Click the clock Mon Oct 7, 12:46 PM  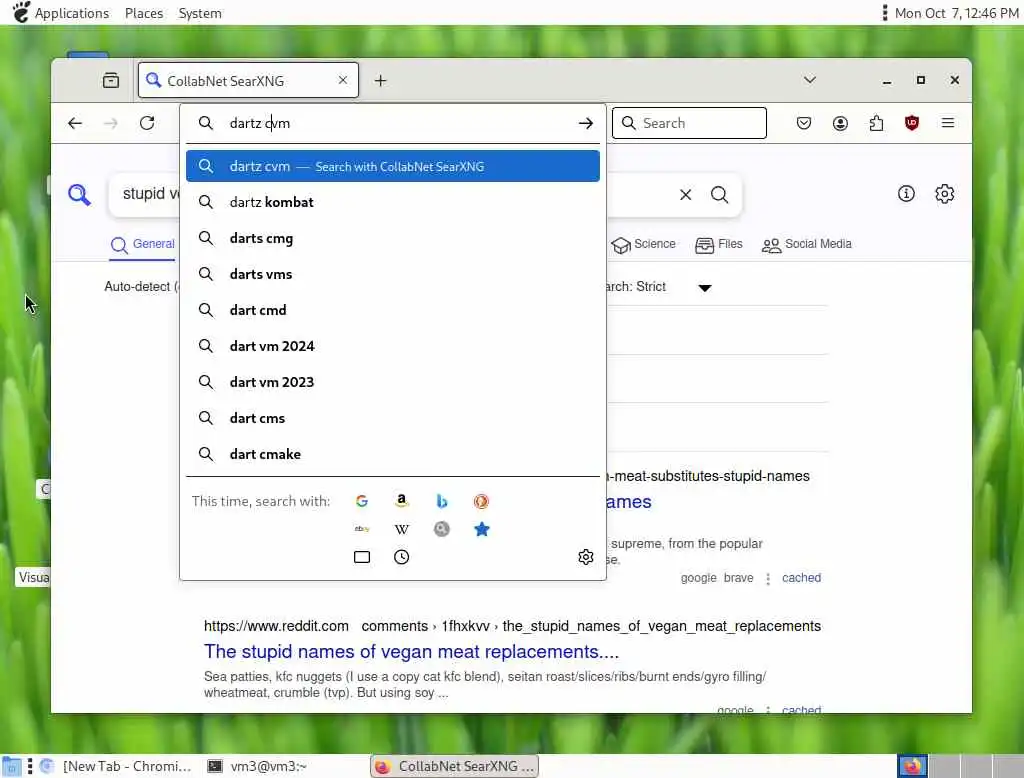point(956,12)
